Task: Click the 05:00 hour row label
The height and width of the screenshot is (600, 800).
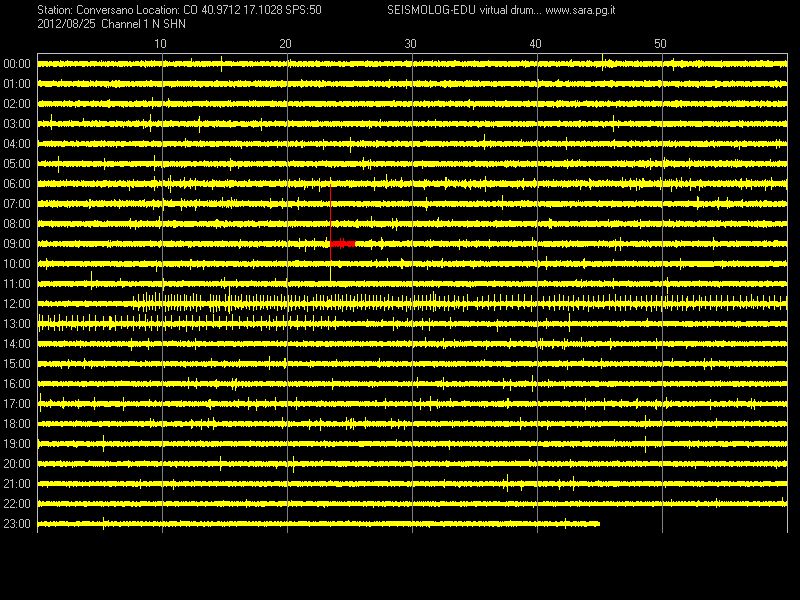Action: point(17,164)
